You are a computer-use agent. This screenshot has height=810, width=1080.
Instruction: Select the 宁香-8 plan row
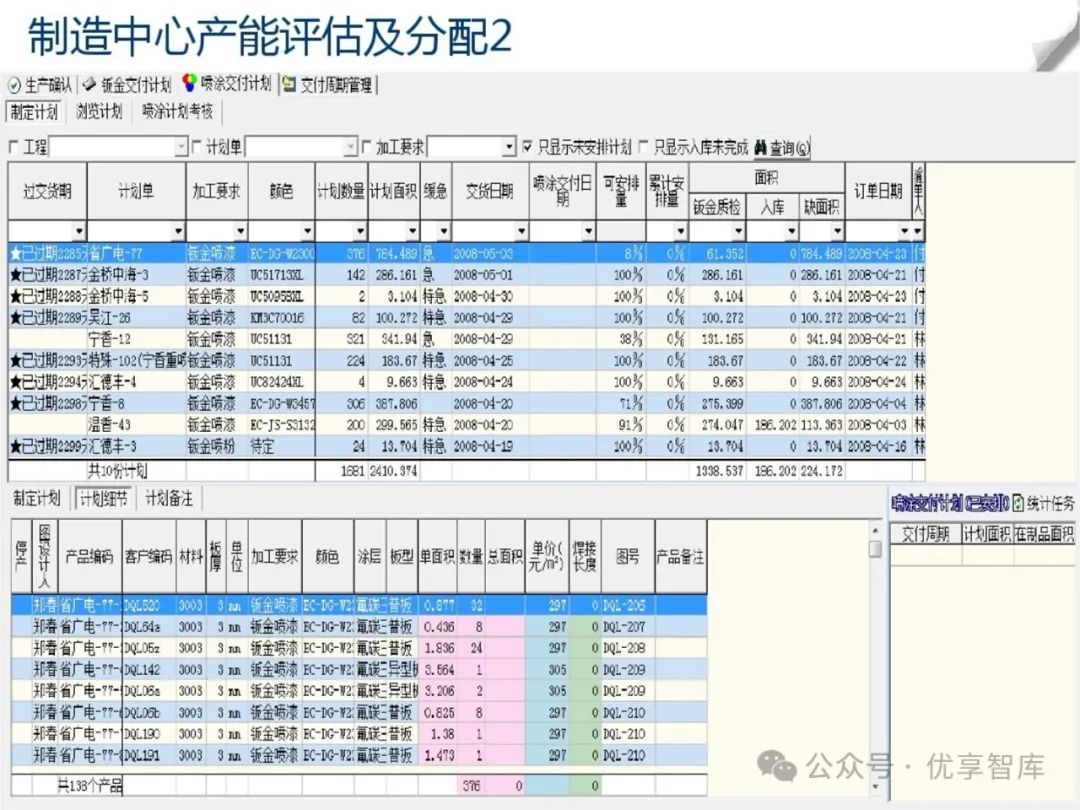(x=466, y=403)
